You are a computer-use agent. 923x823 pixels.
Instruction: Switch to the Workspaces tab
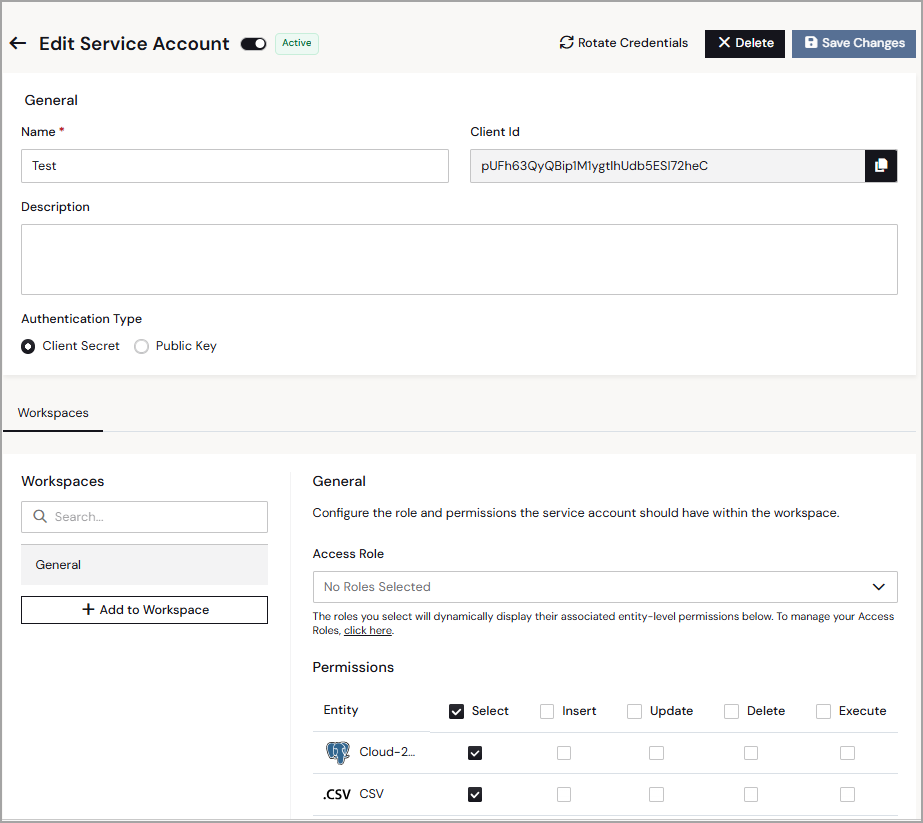53,413
